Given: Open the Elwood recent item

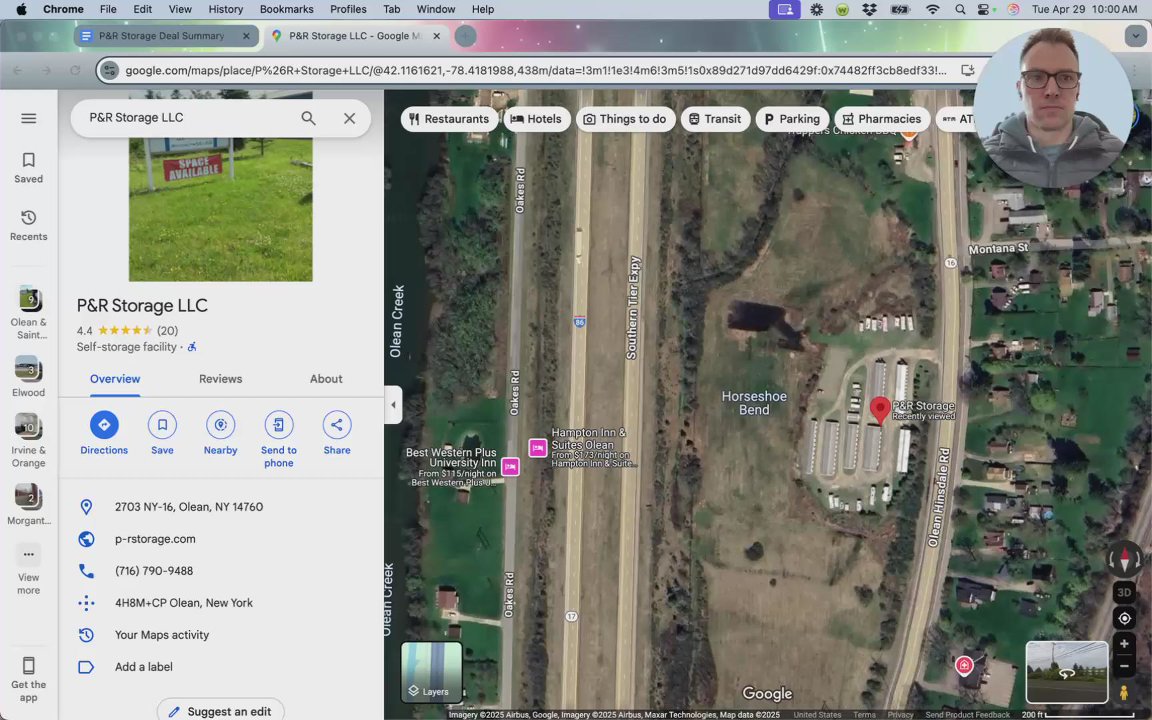Looking at the screenshot, I should [x=29, y=376].
